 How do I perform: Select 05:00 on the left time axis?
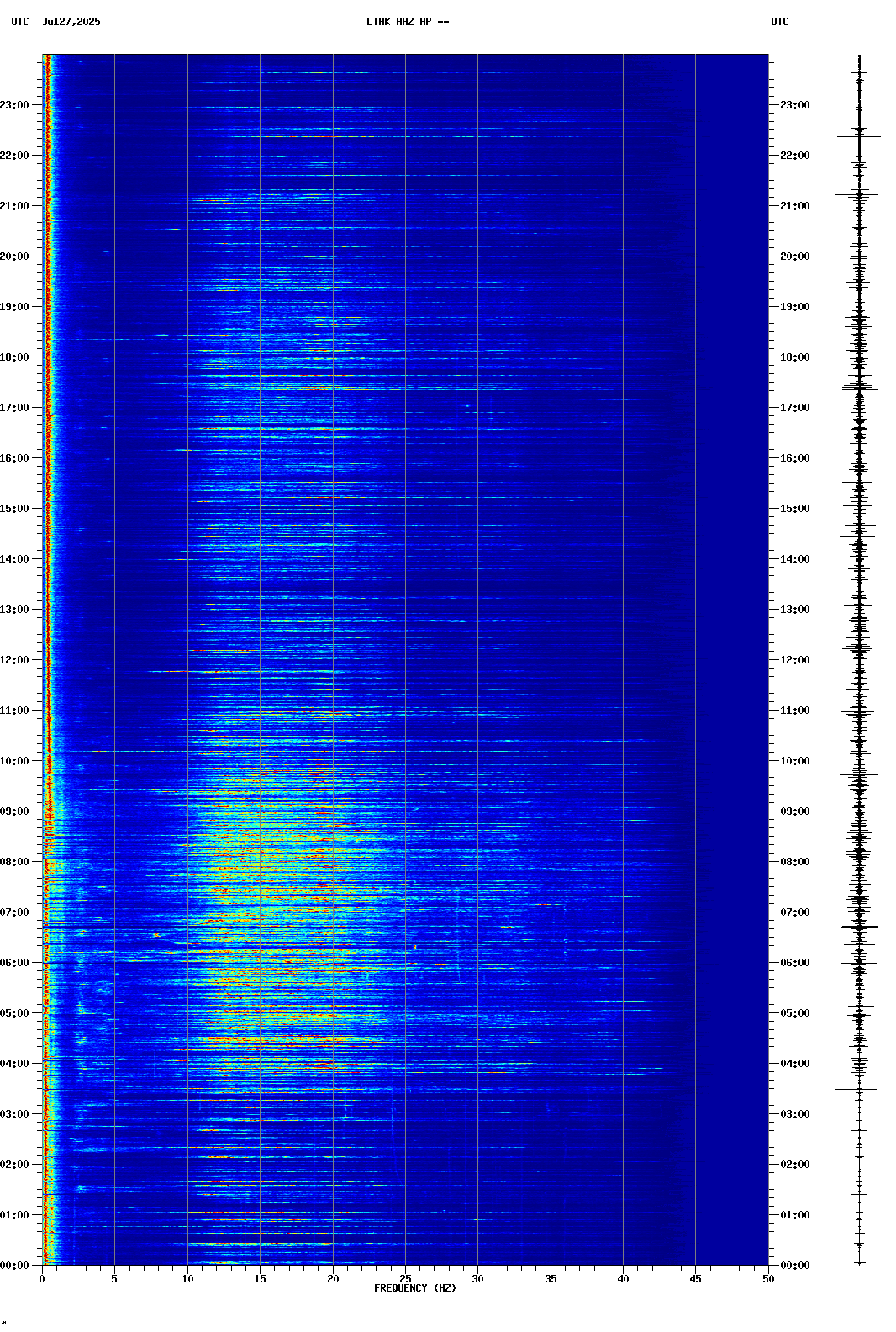coord(14,1013)
